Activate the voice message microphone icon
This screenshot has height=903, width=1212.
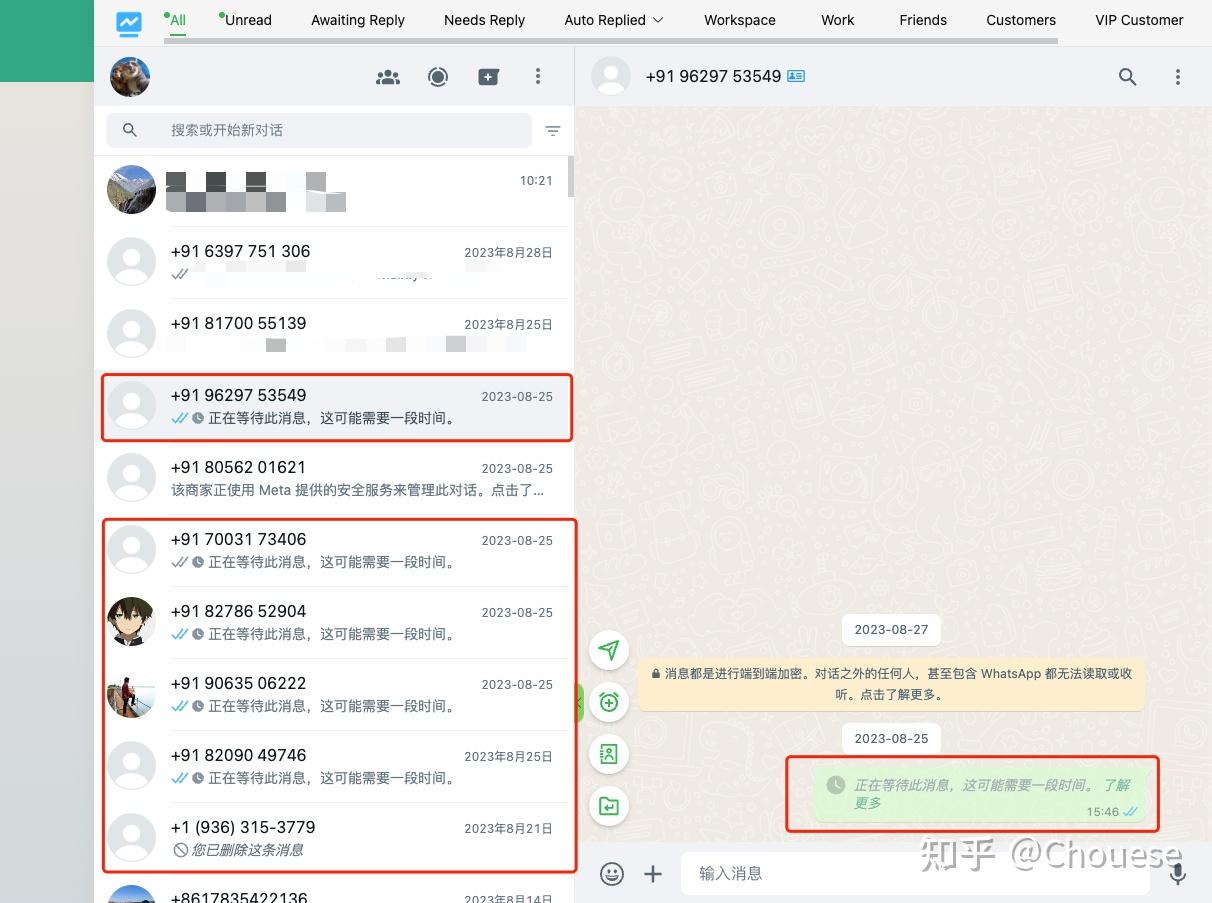tap(1178, 873)
